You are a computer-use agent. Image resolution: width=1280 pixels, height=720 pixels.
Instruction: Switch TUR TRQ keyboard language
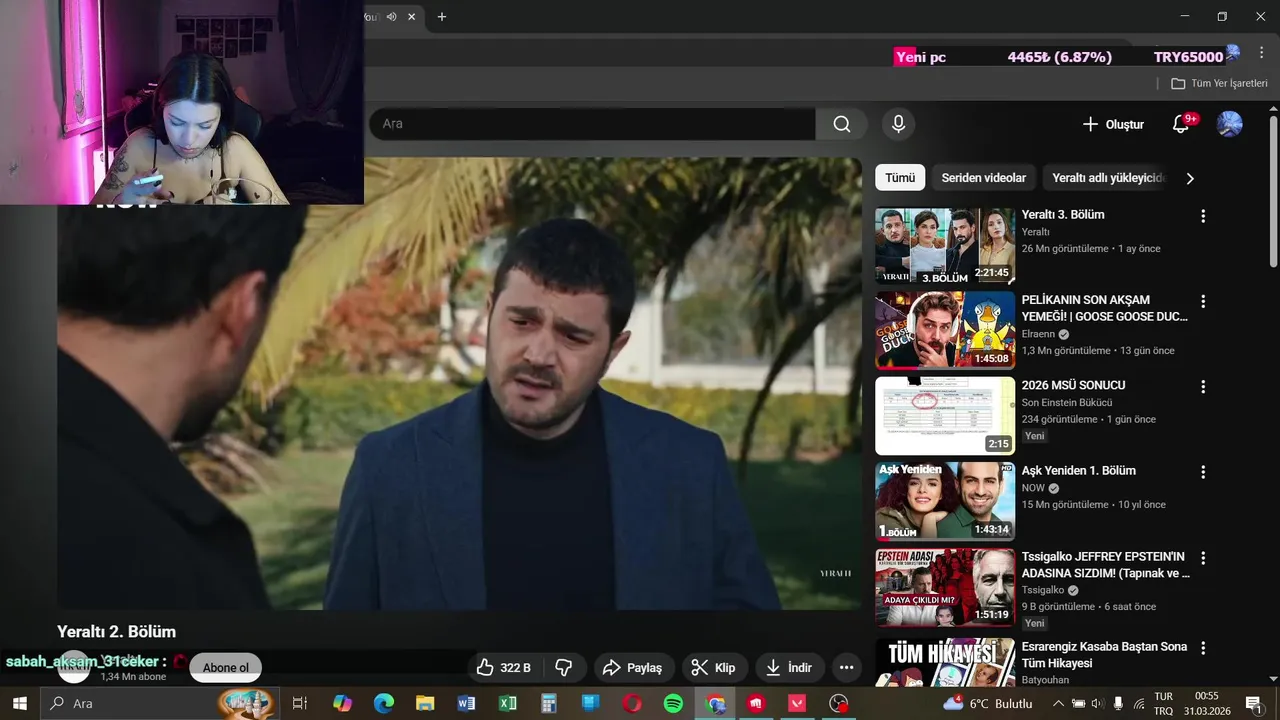click(x=1163, y=703)
